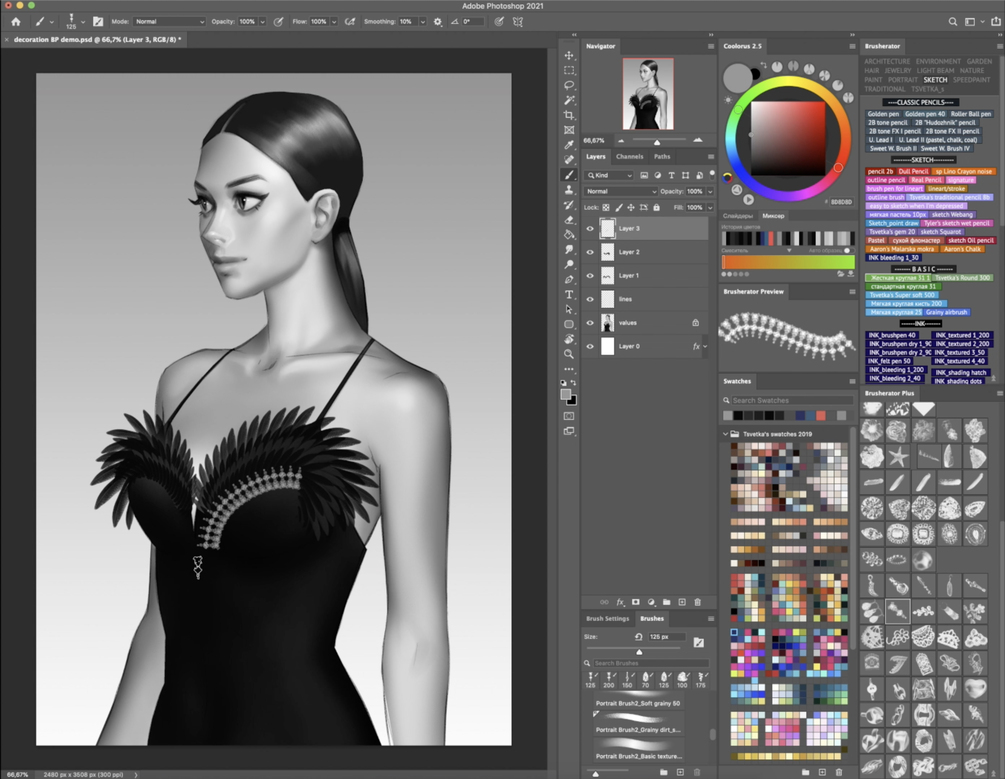Click create new layer icon
The width and height of the screenshot is (1005, 779).
[682, 602]
